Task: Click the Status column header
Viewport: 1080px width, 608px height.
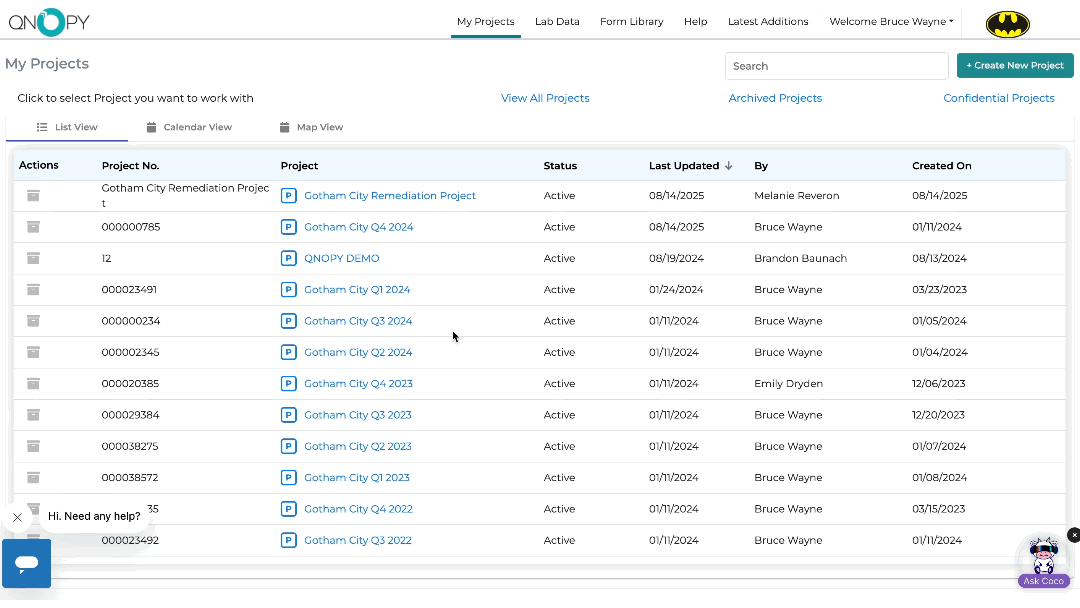Action: [x=560, y=165]
